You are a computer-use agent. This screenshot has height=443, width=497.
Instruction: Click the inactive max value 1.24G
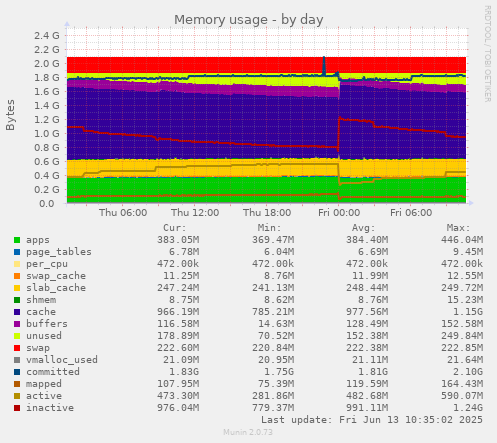tap(468, 408)
